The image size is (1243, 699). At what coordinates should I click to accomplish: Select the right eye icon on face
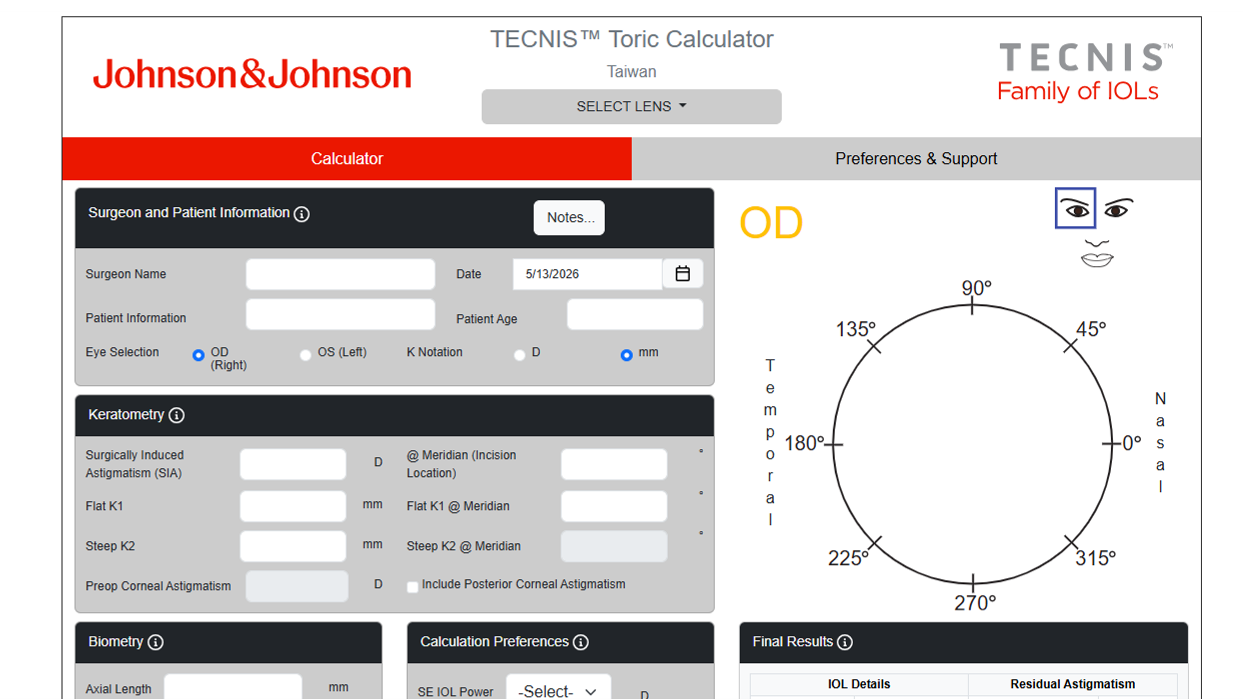[x=1076, y=209]
